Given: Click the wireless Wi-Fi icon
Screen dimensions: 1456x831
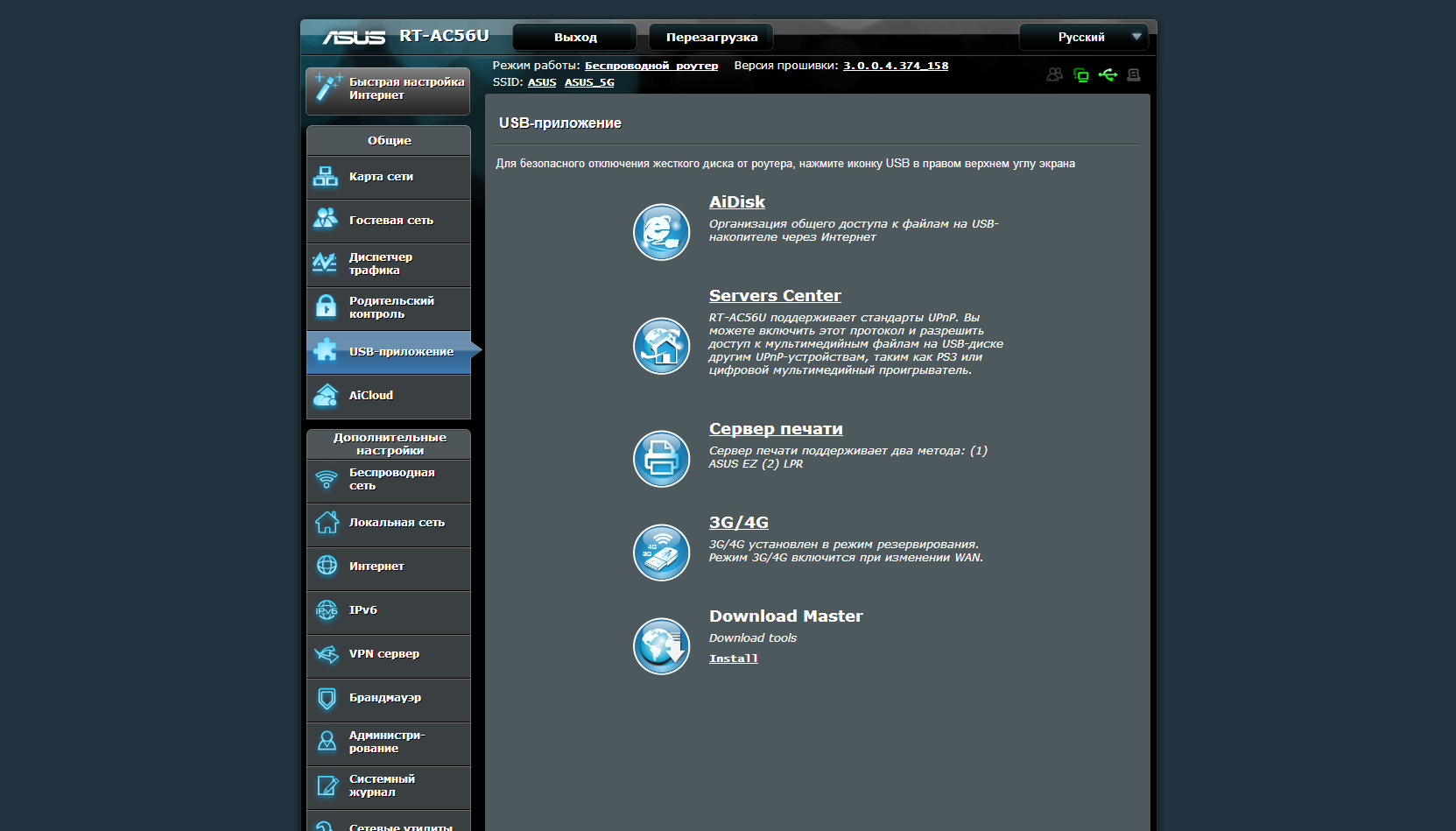Looking at the screenshot, I should point(327,479).
